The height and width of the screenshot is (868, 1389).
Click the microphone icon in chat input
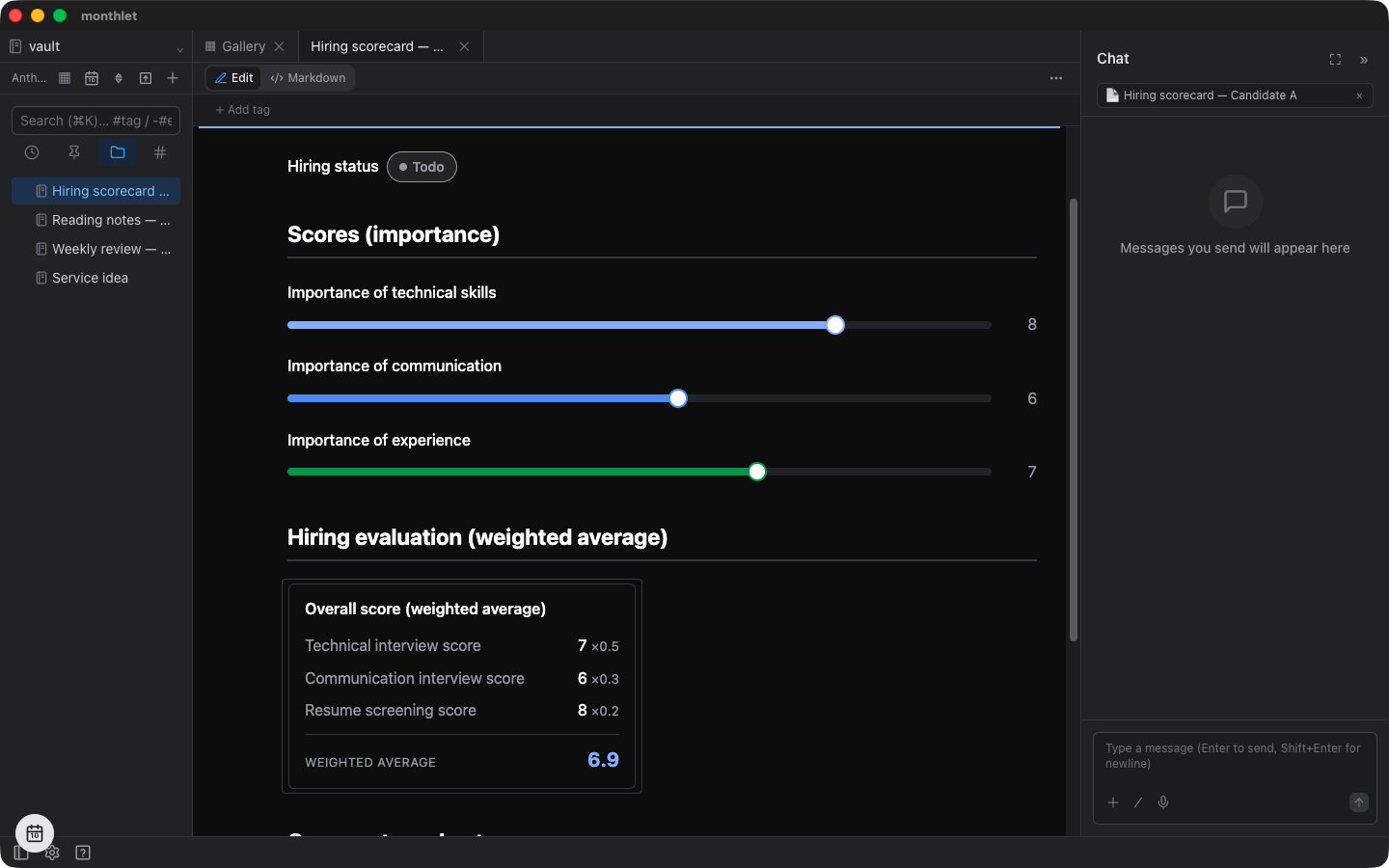click(x=1163, y=802)
